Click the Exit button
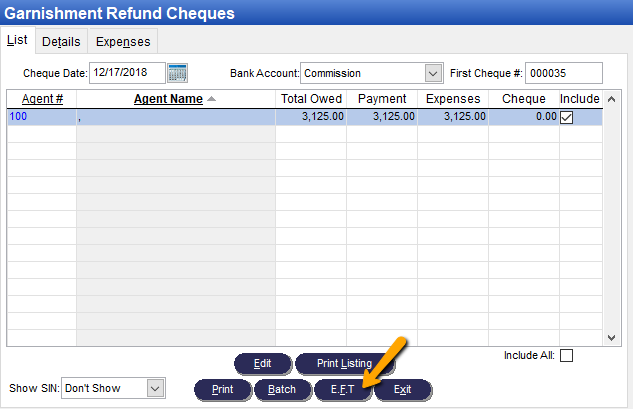This screenshot has width=633, height=409. 402,389
